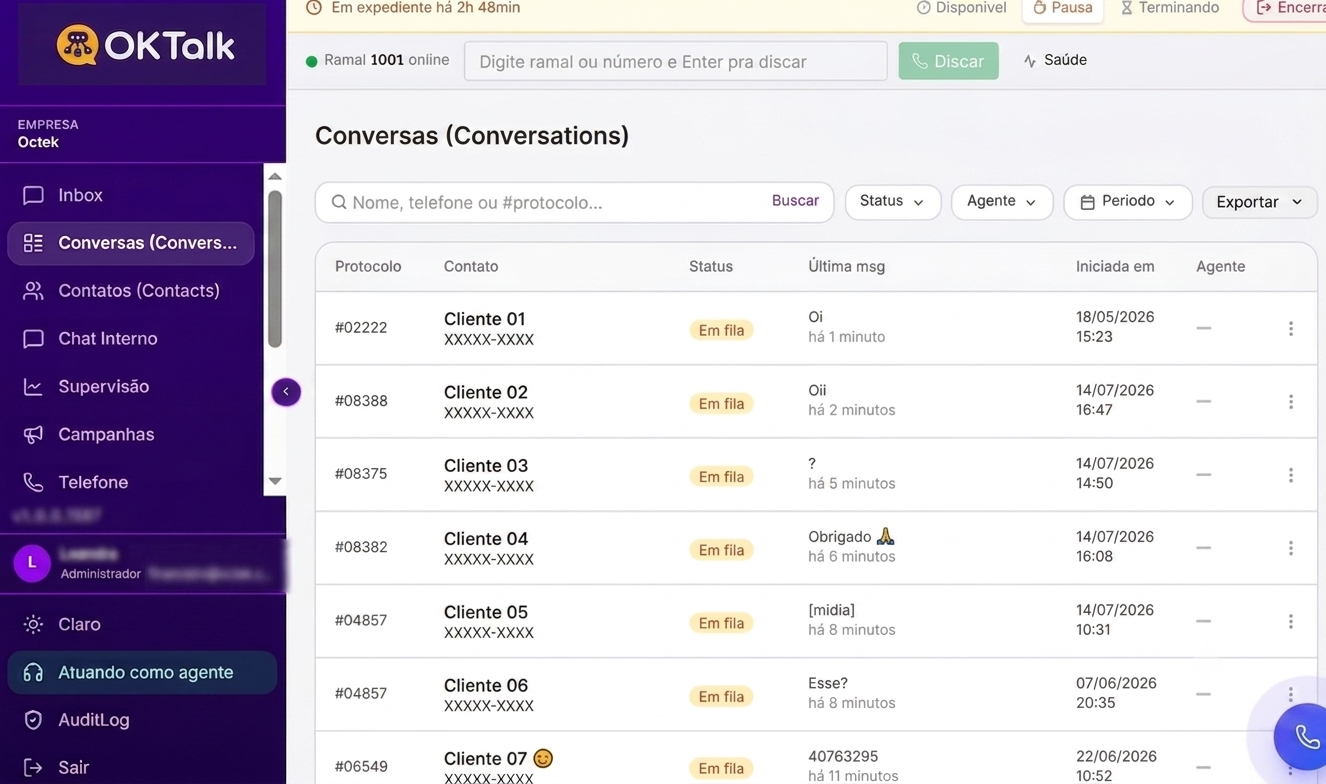
Task: Toggle Atuando como agente mode
Action: pos(142,673)
